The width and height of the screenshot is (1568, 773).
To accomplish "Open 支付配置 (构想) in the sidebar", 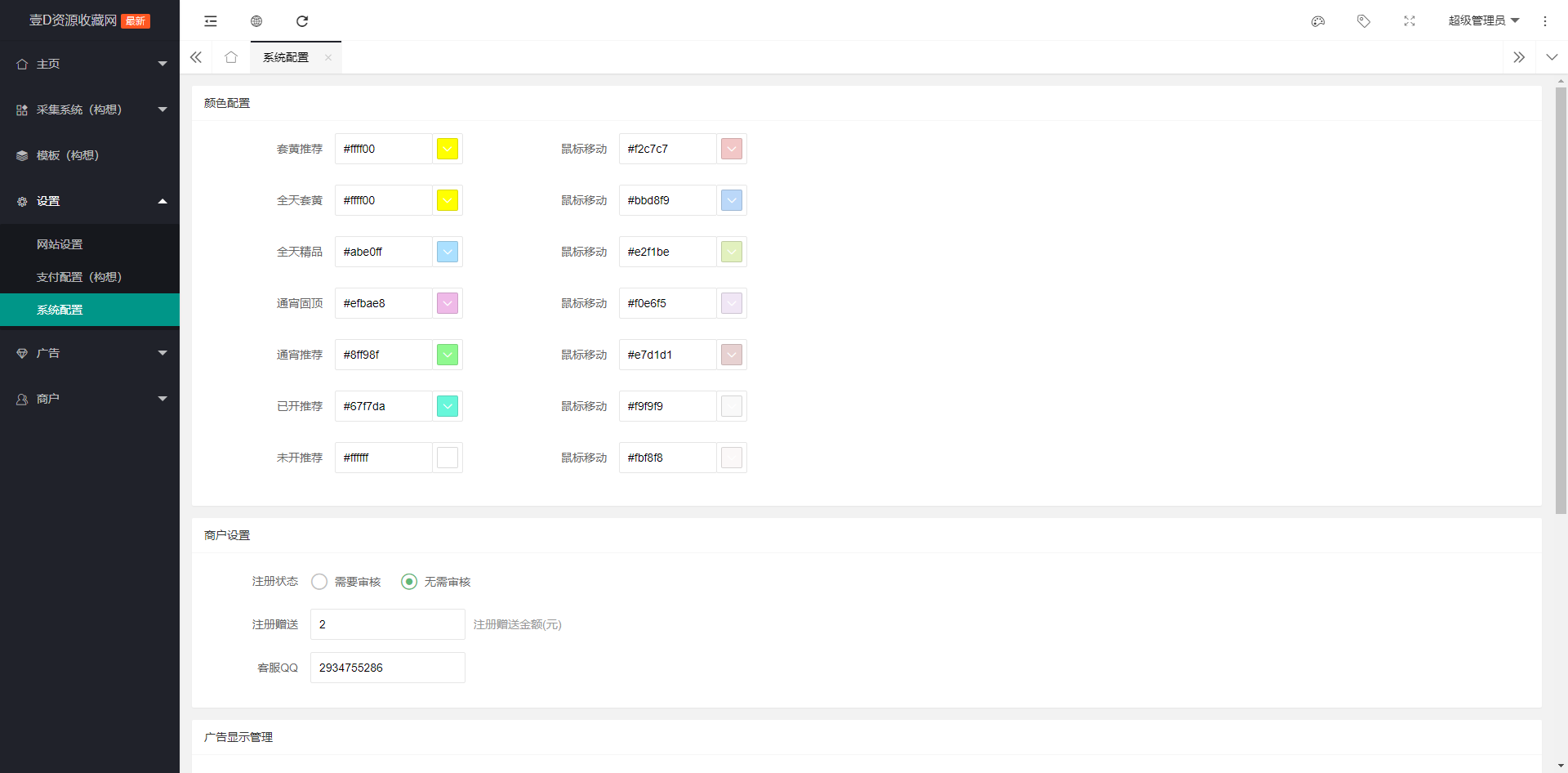I will [x=78, y=277].
